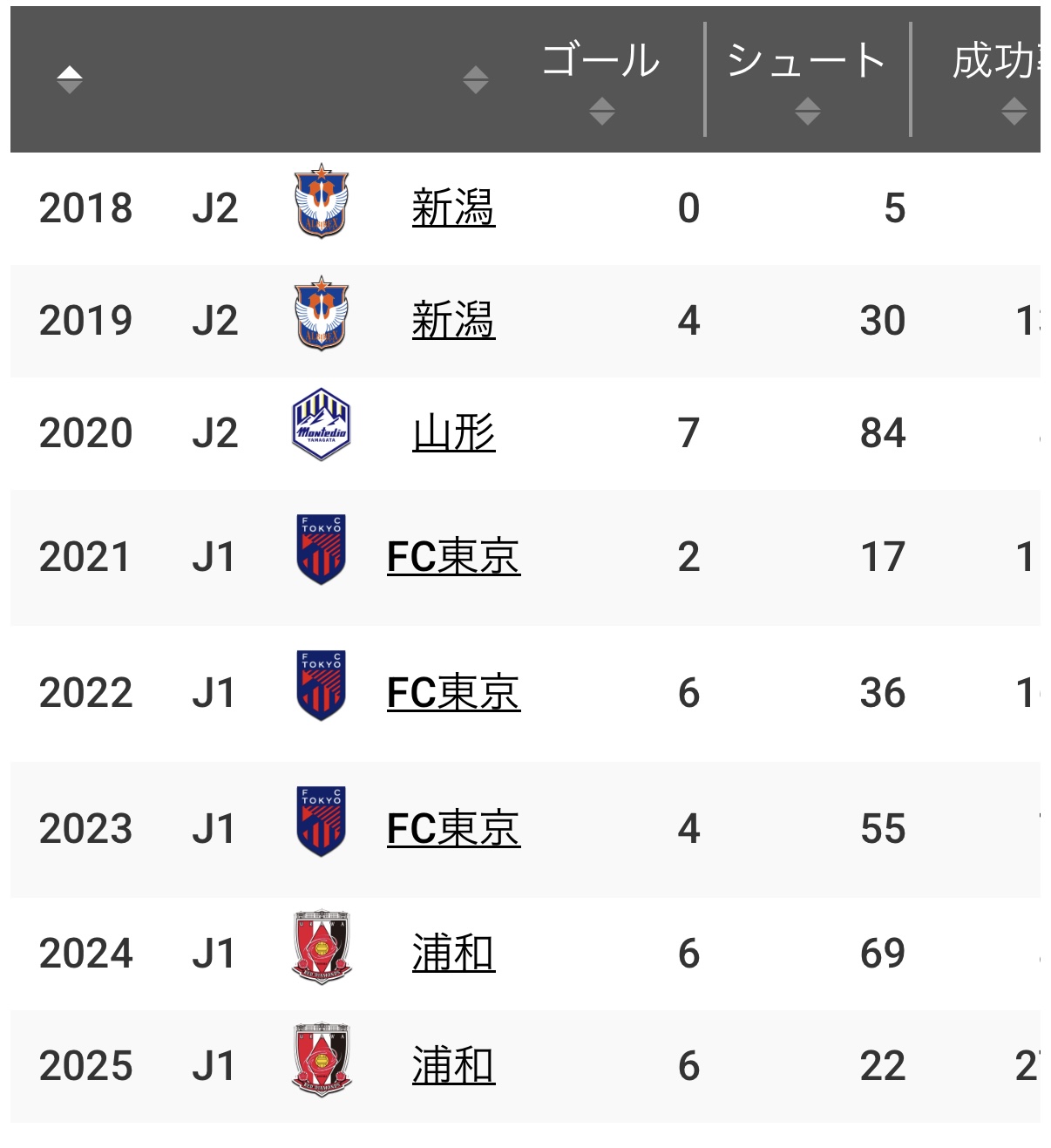Click the FC Tokyo crest in 2021 row
Image resolution: width=1051 pixels, height=1148 pixels.
click(322, 549)
